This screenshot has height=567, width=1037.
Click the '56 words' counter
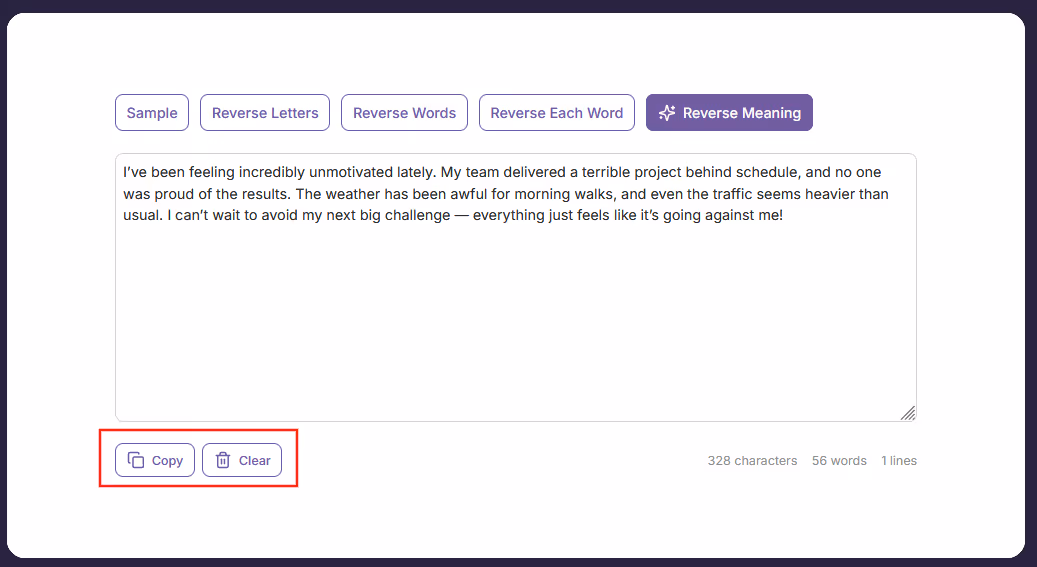click(x=839, y=460)
